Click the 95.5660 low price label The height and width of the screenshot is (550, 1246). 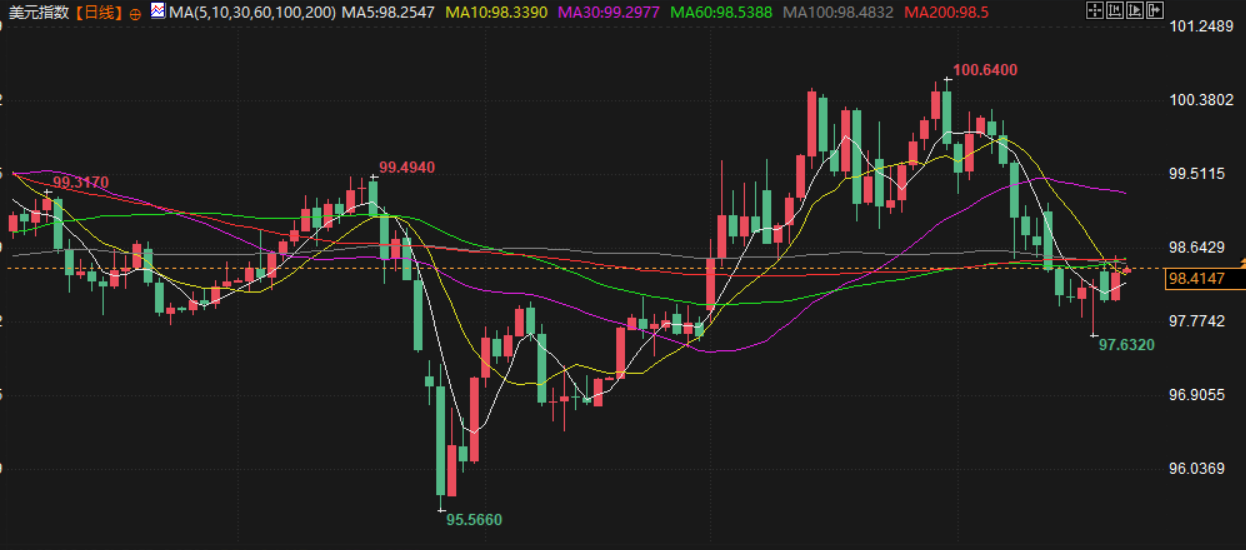[474, 520]
